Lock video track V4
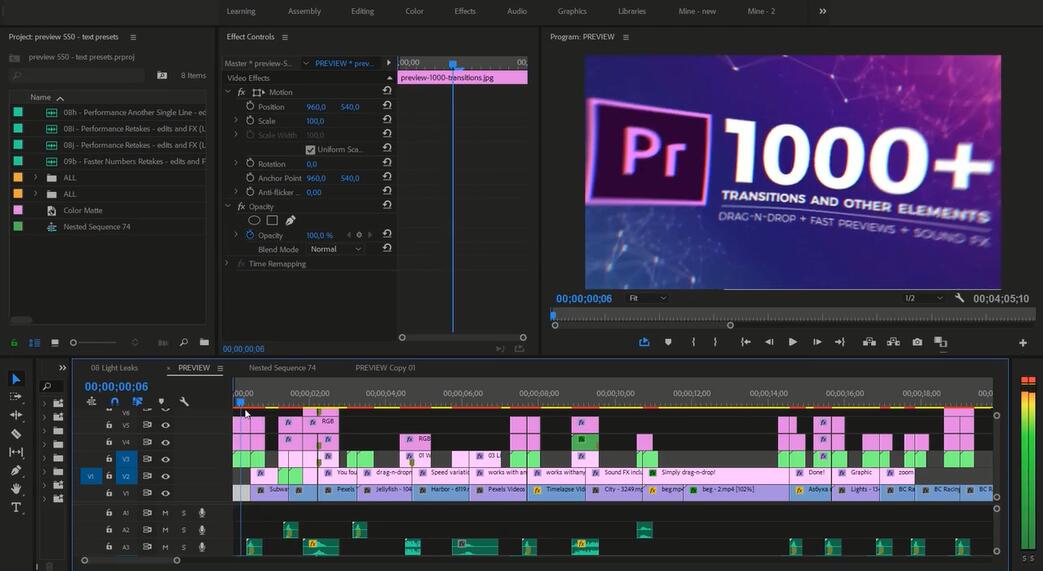 (109, 442)
